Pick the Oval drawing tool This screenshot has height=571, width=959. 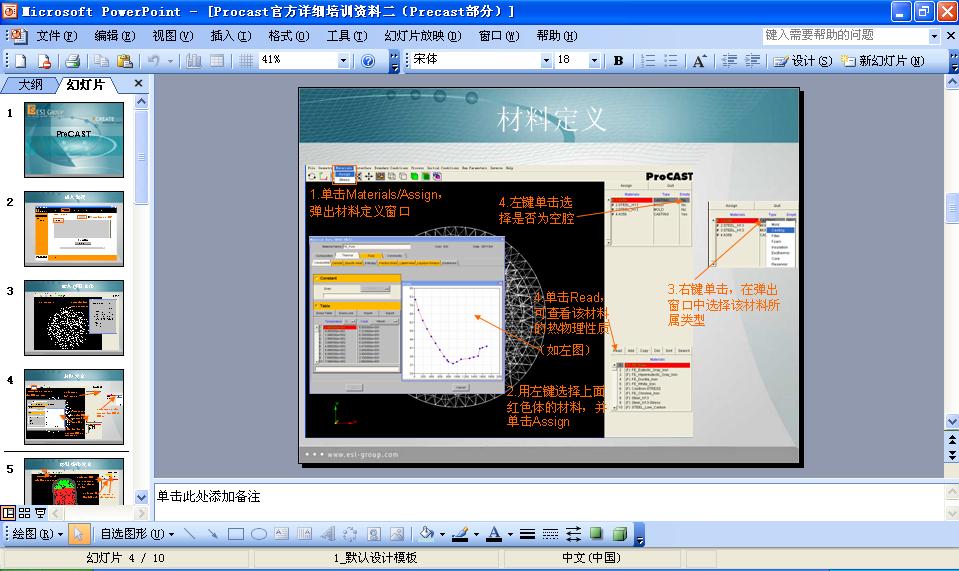259,534
